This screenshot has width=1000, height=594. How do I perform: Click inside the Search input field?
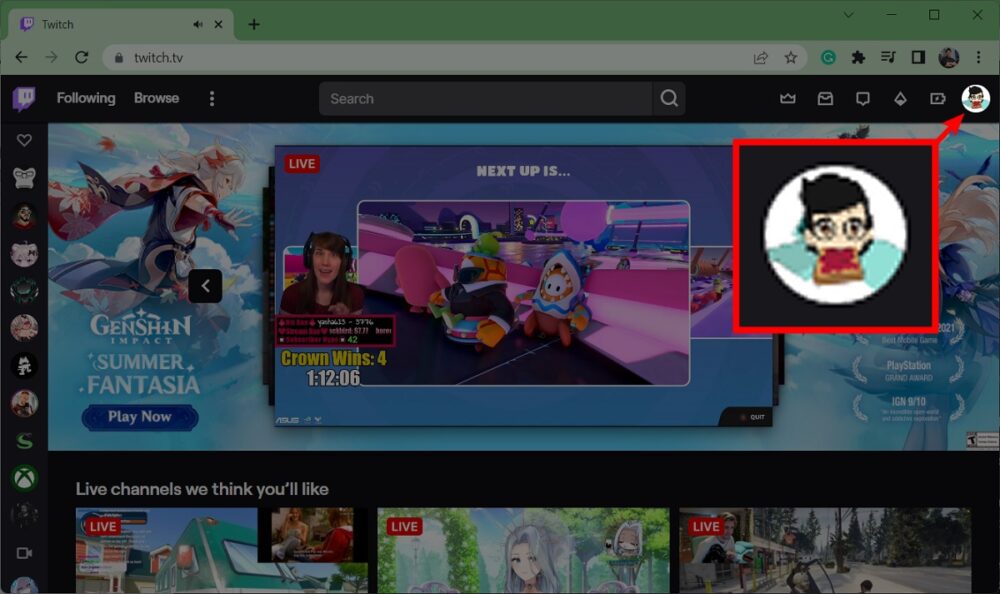480,98
